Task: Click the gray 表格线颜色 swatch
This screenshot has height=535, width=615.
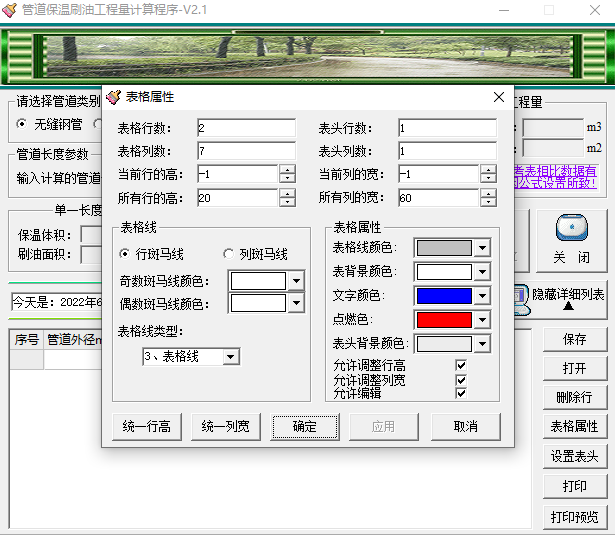Action: (x=444, y=248)
